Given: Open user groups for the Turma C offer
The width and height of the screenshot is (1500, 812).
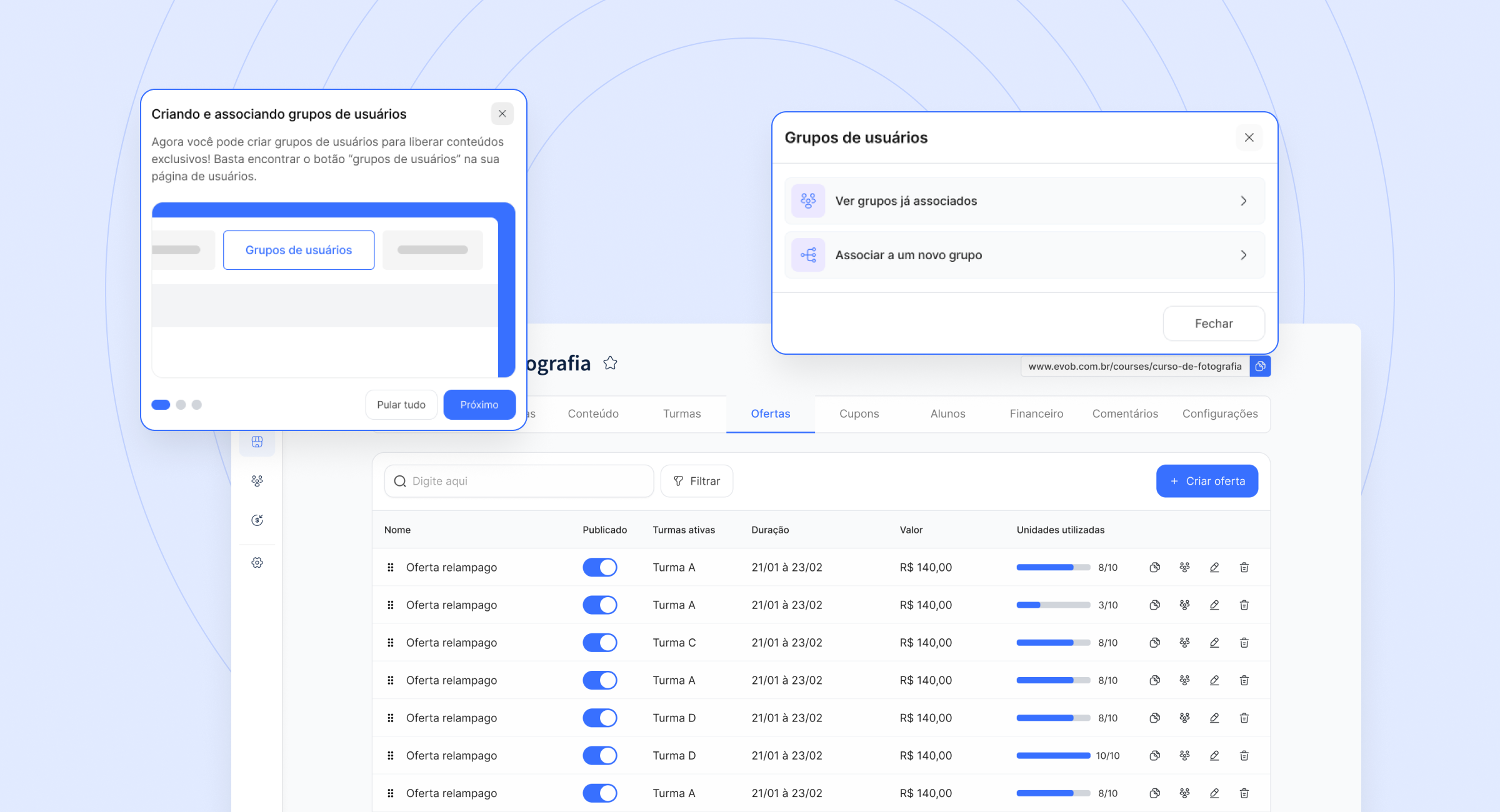Looking at the screenshot, I should (1184, 642).
